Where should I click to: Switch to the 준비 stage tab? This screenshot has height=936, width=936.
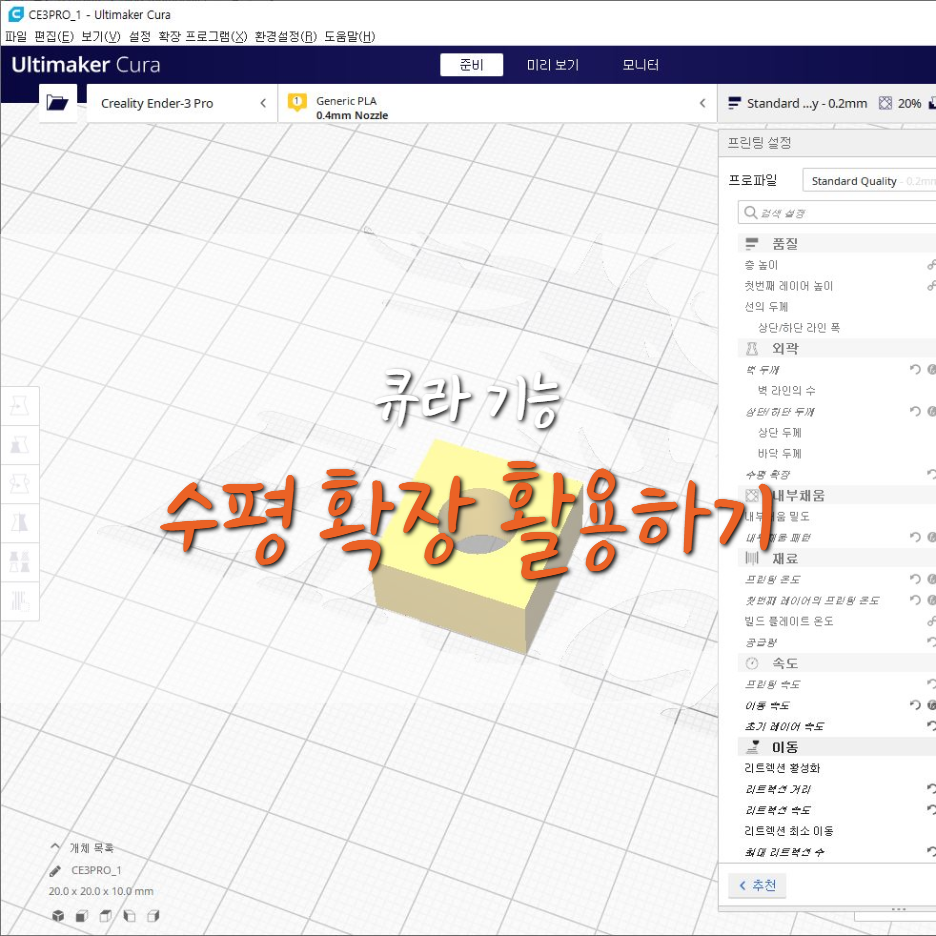click(472, 65)
